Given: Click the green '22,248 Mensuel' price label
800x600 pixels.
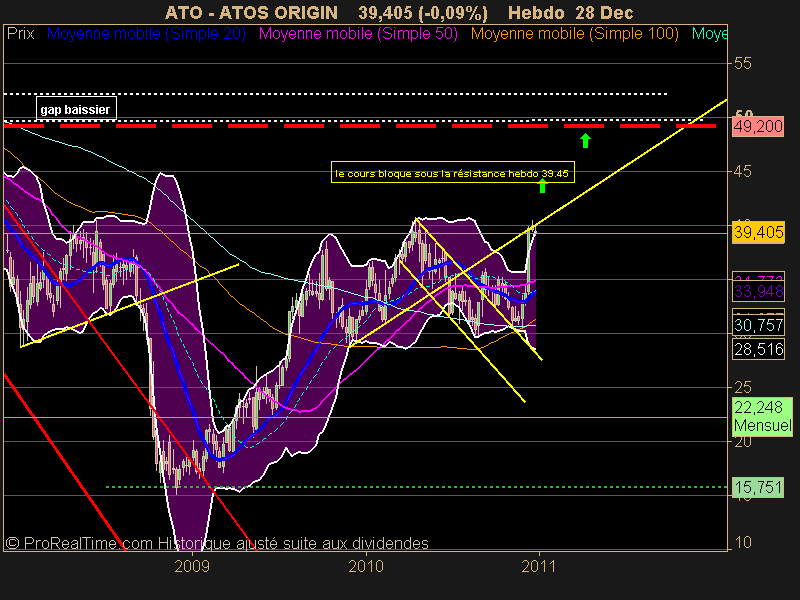Looking at the screenshot, I should click(762, 416).
